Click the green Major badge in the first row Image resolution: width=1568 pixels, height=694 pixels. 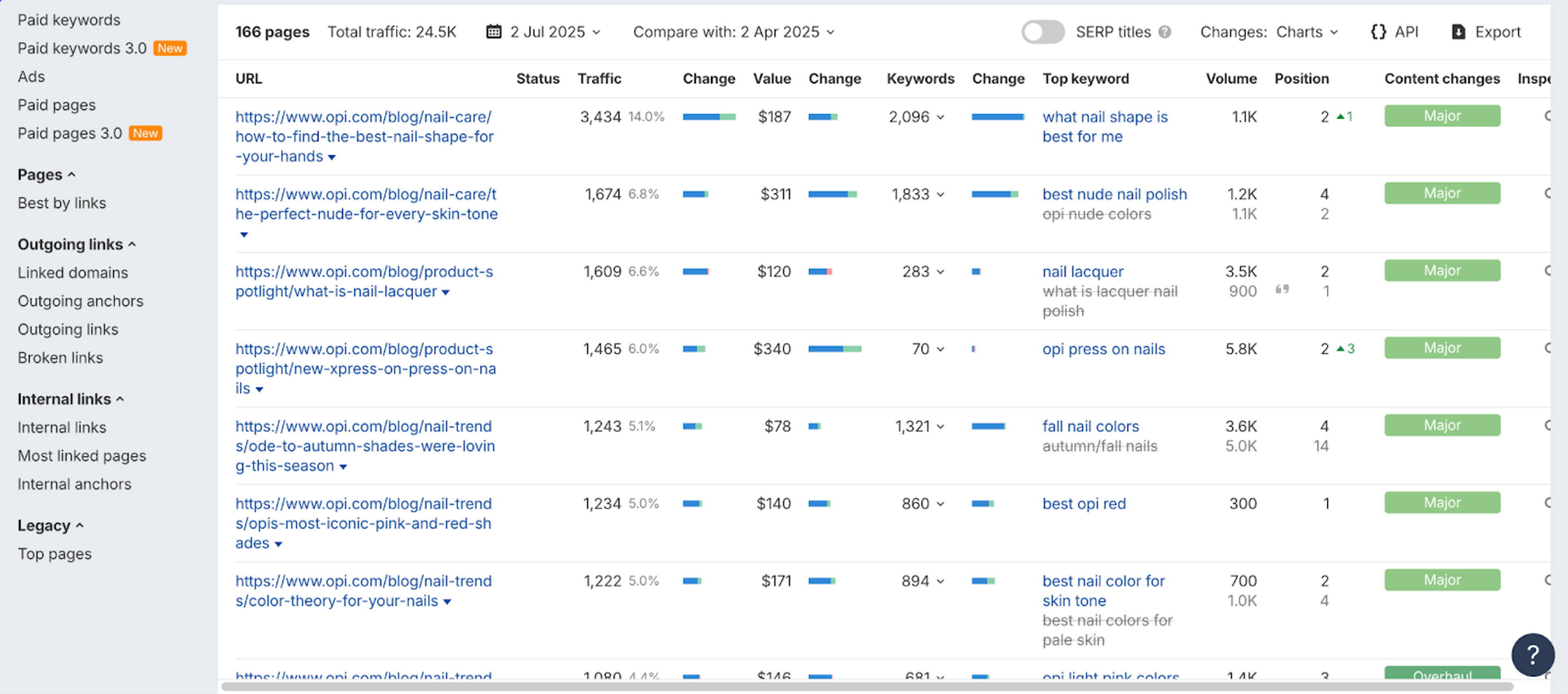1441,116
